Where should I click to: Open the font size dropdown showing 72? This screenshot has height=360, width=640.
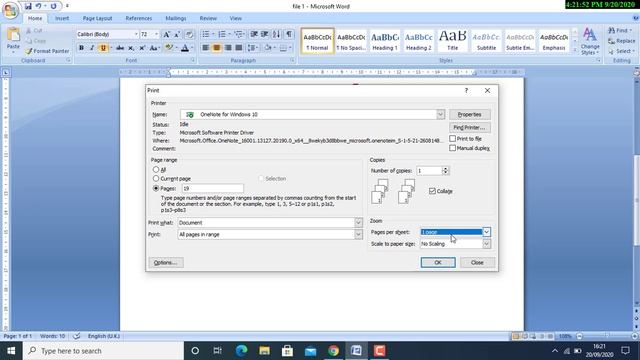click(156, 34)
